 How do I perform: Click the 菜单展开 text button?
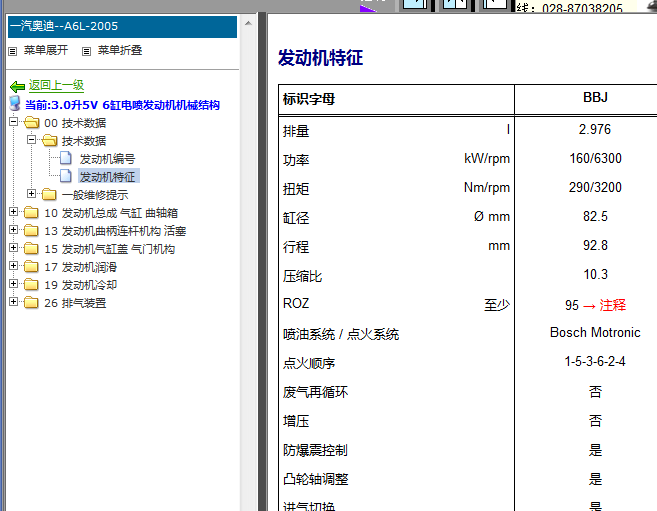click(x=46, y=50)
